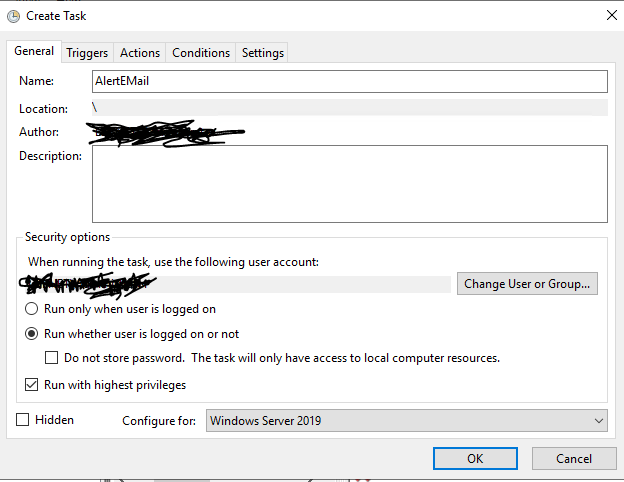
Task: Click the redacted user account field
Action: 236,284
